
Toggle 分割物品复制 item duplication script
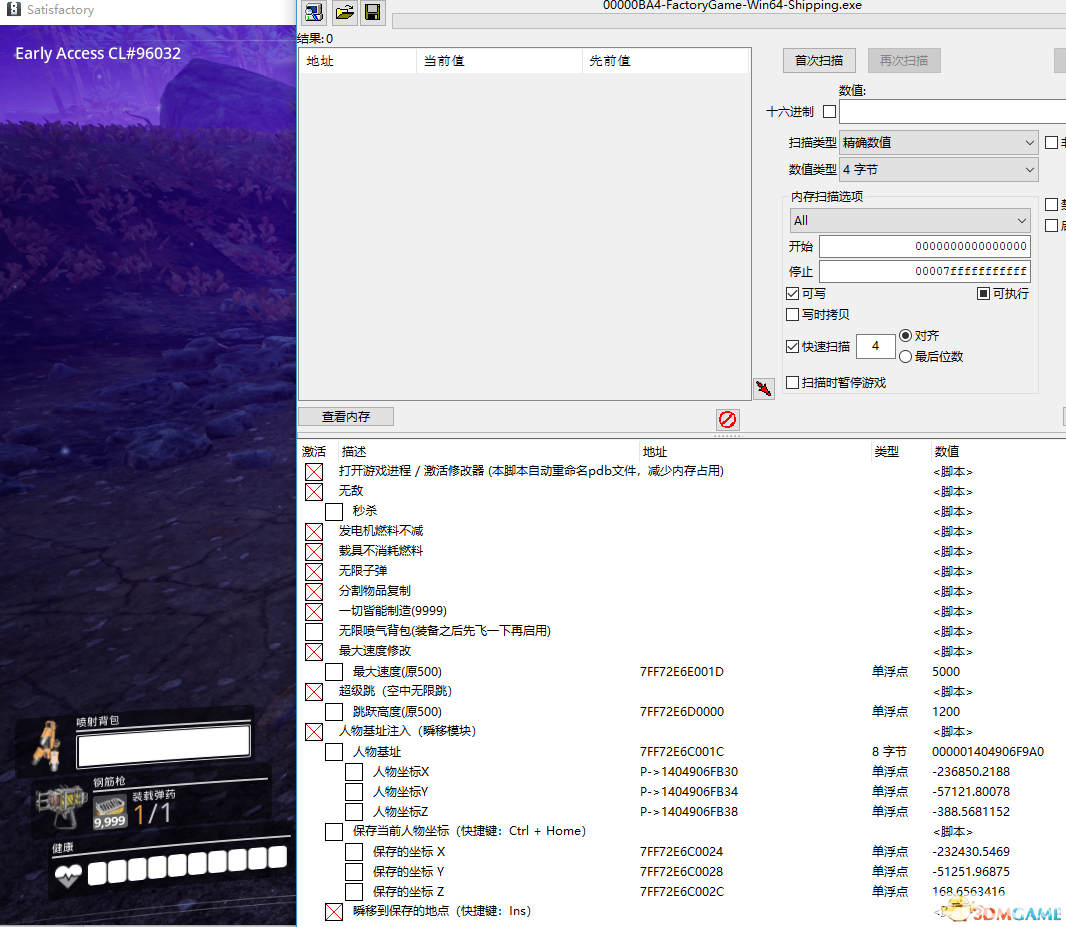(x=313, y=591)
